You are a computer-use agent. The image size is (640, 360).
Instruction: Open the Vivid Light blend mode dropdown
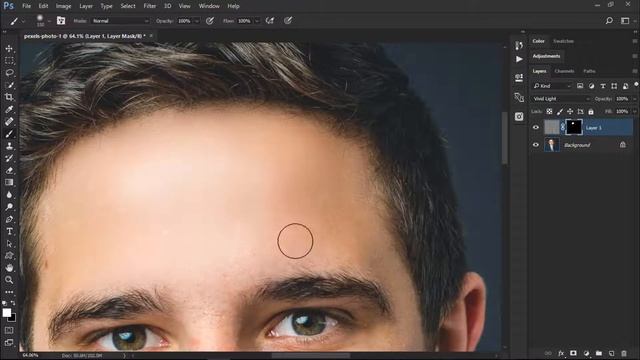tap(561, 99)
